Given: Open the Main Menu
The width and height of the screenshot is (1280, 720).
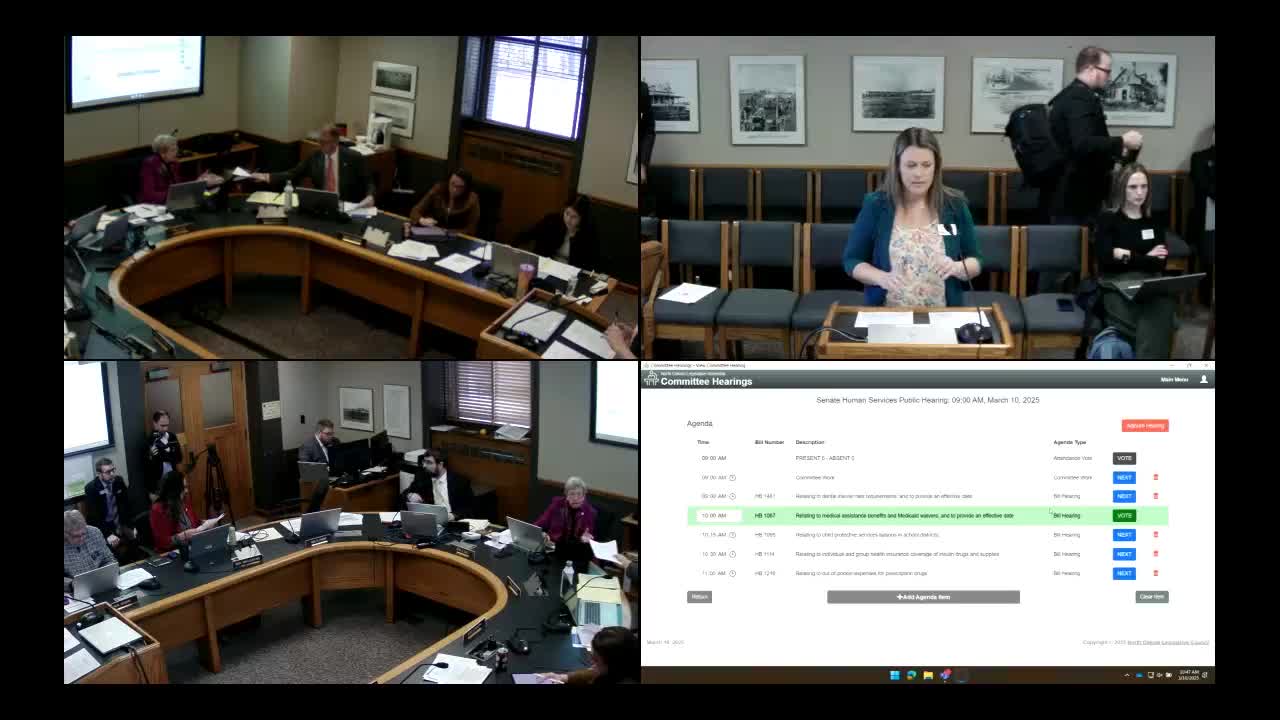Looking at the screenshot, I should 1174,380.
